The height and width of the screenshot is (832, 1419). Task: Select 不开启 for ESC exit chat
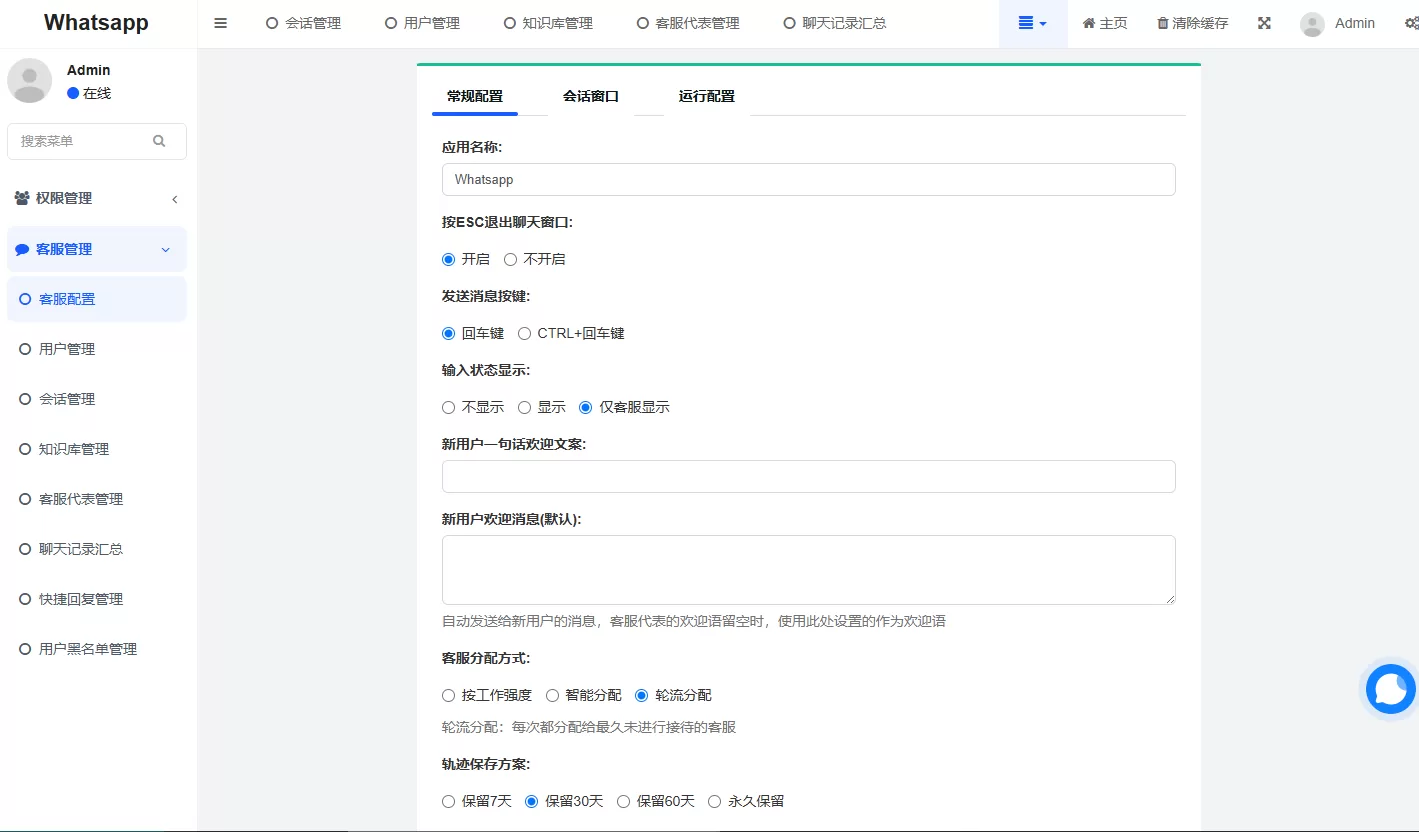pos(510,259)
